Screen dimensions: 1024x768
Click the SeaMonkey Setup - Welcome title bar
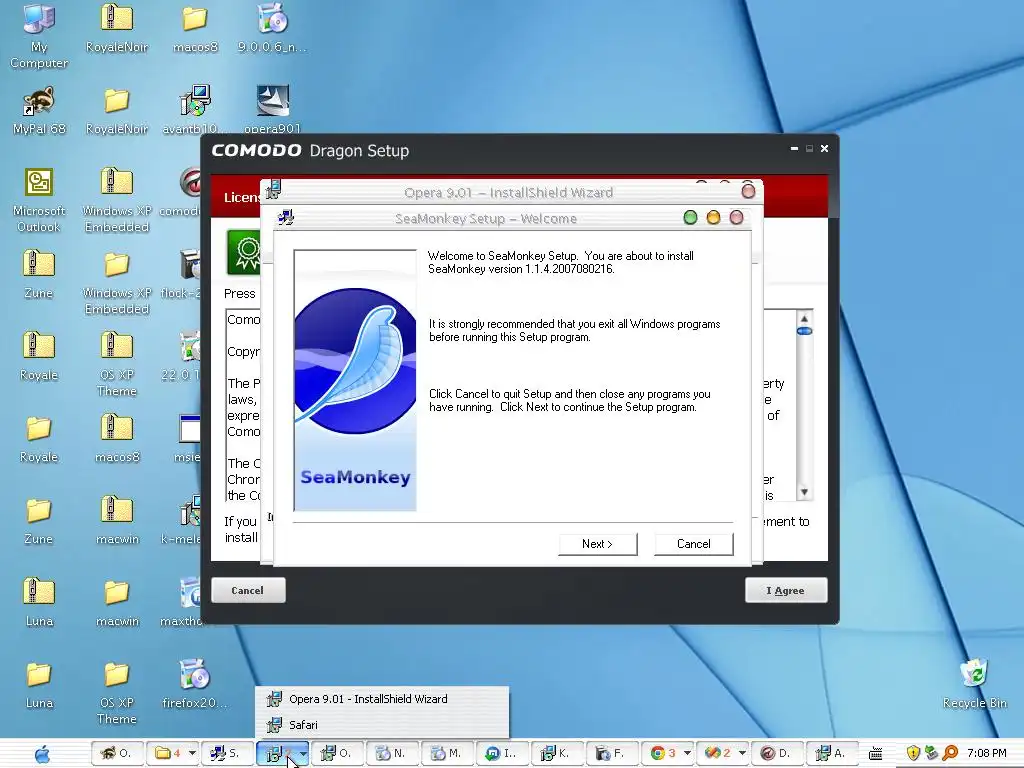point(486,218)
